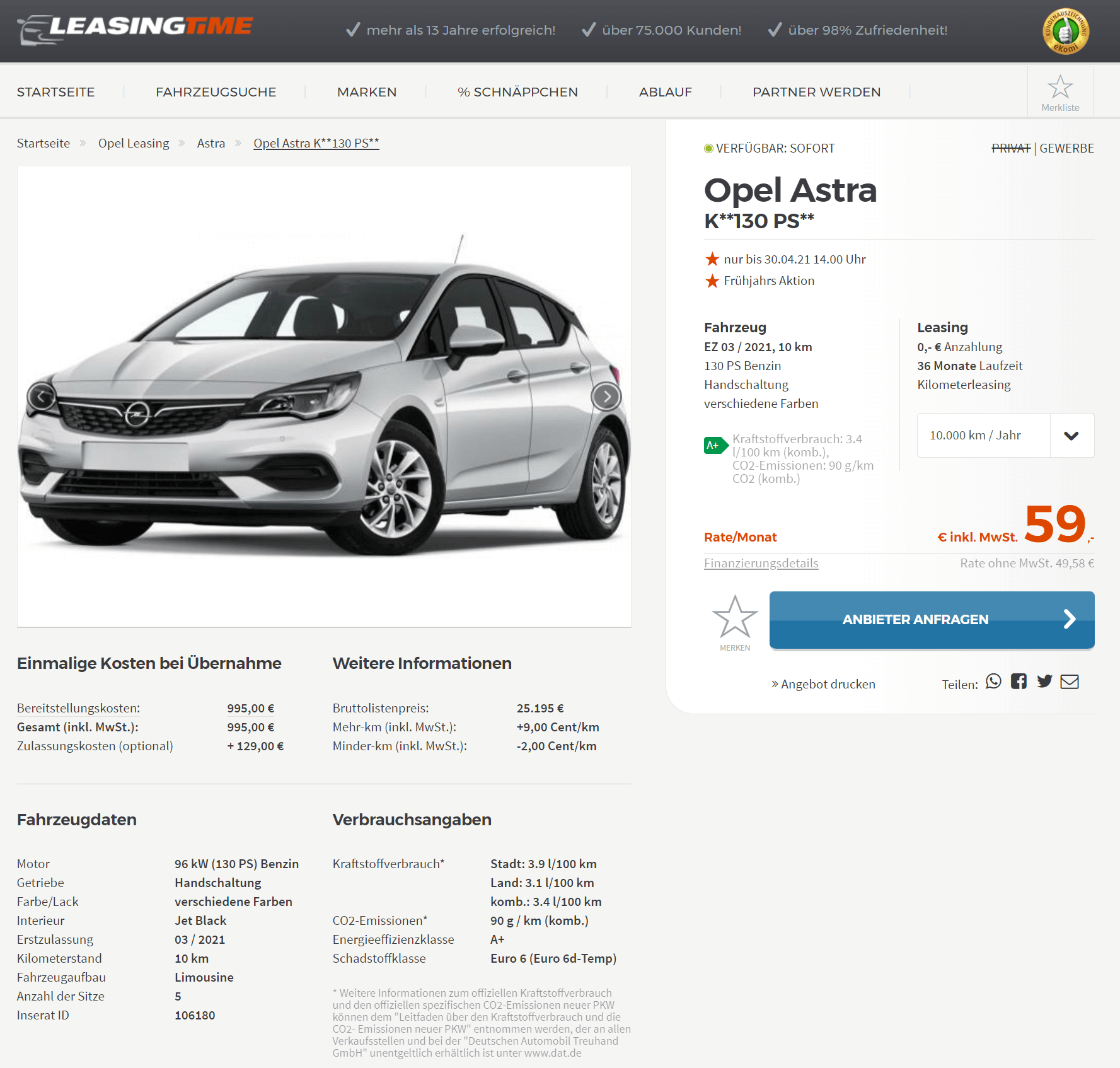The width and height of the screenshot is (1120, 1068).
Task: Click 'Euro 6 (Euro 6d-Temp)' value
Action: (553, 958)
